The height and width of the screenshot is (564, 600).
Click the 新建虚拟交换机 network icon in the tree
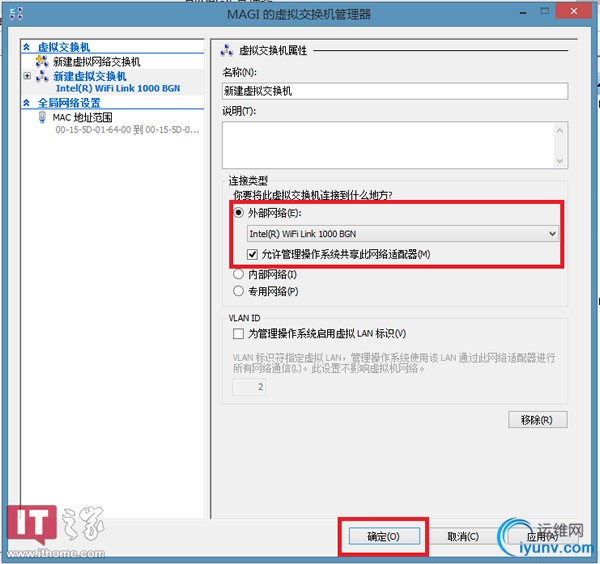42,76
